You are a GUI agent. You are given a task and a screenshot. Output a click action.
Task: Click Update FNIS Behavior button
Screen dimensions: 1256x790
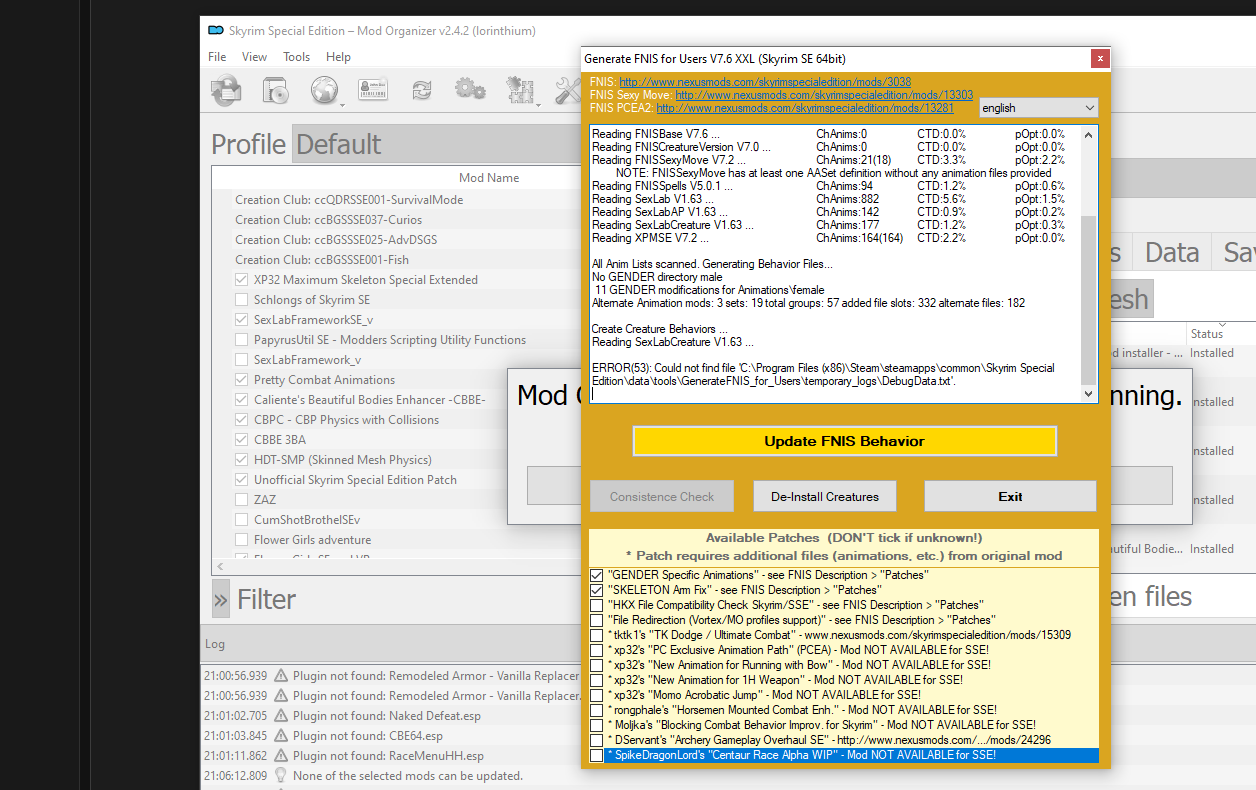click(844, 441)
